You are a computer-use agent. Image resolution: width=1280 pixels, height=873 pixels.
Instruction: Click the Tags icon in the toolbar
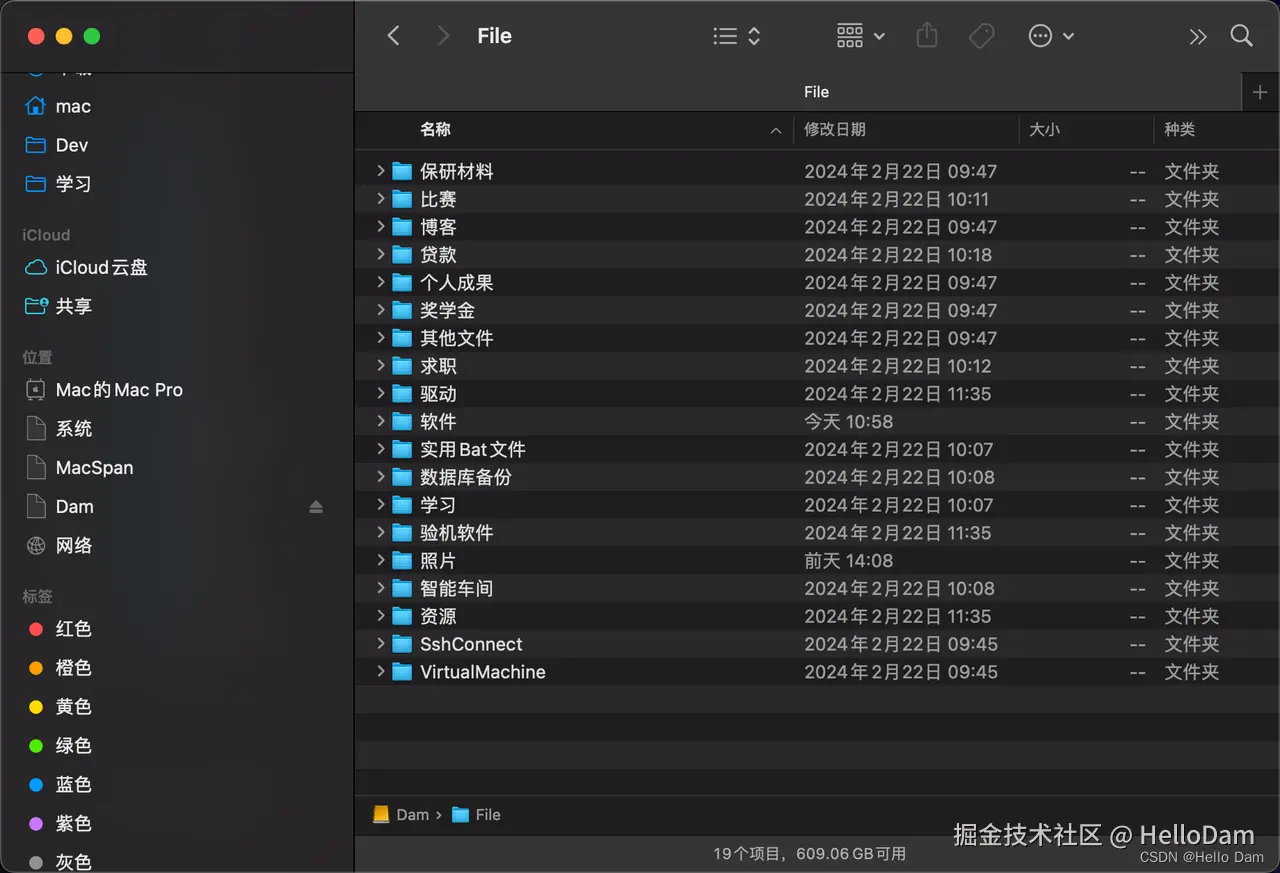coord(981,35)
